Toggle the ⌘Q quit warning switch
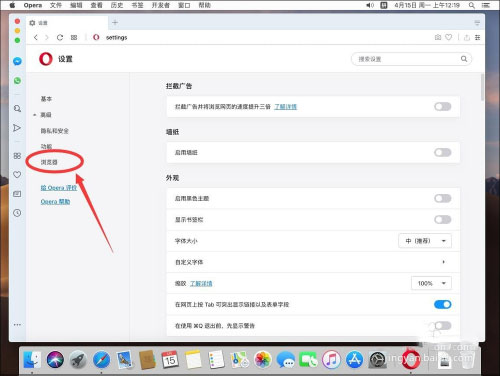The width and height of the screenshot is (500, 376). point(443,326)
